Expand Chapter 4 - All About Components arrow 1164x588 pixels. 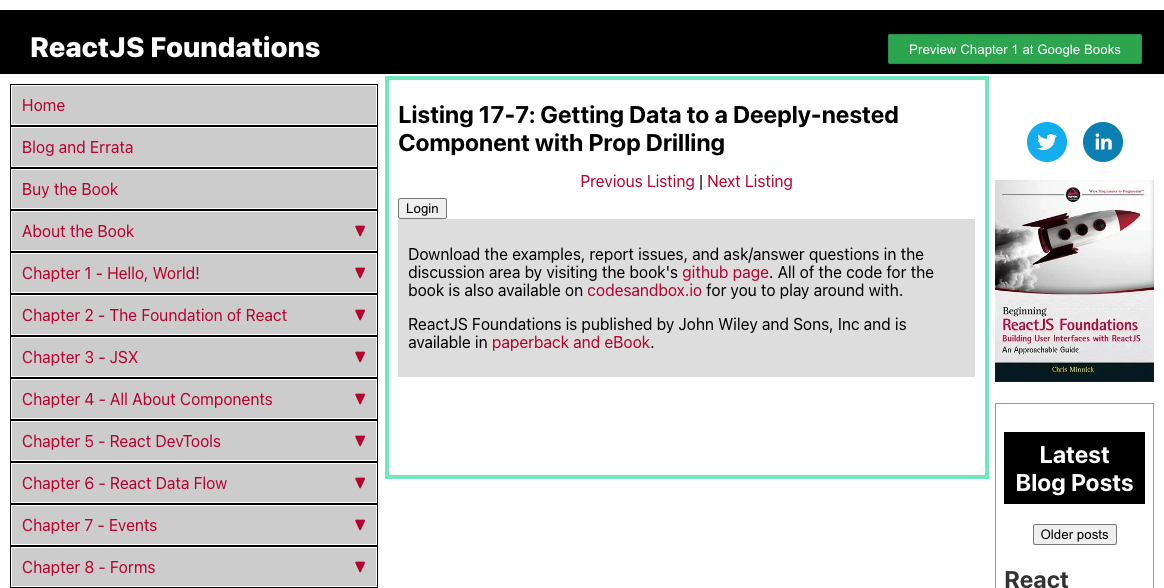(360, 399)
